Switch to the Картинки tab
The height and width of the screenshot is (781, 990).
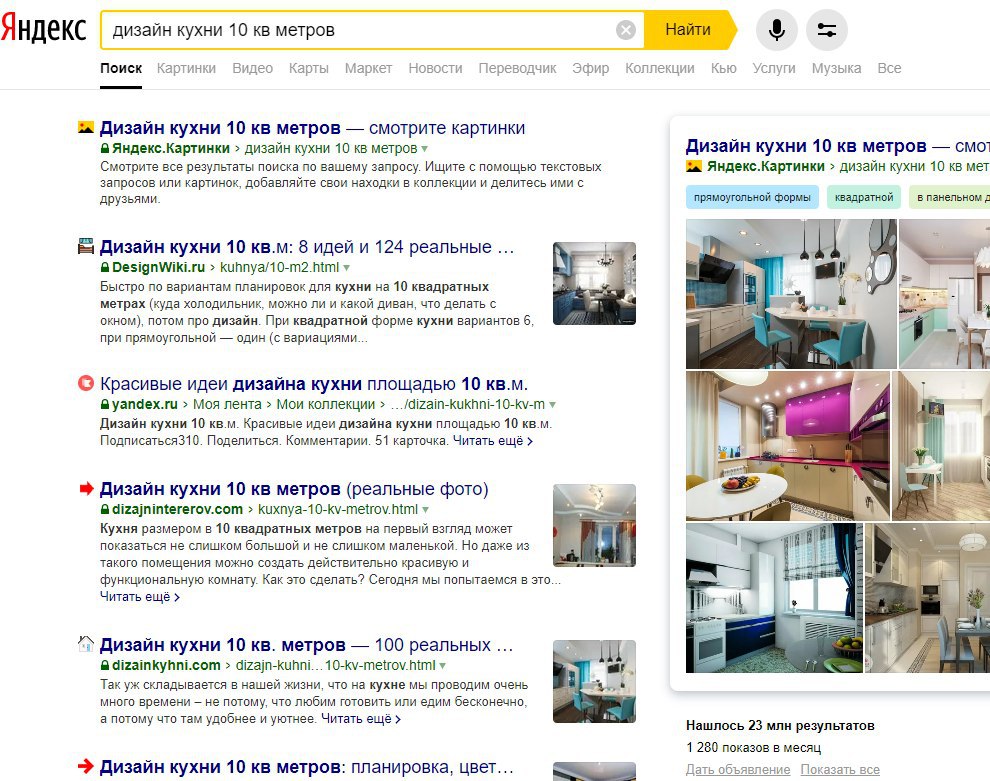point(186,68)
